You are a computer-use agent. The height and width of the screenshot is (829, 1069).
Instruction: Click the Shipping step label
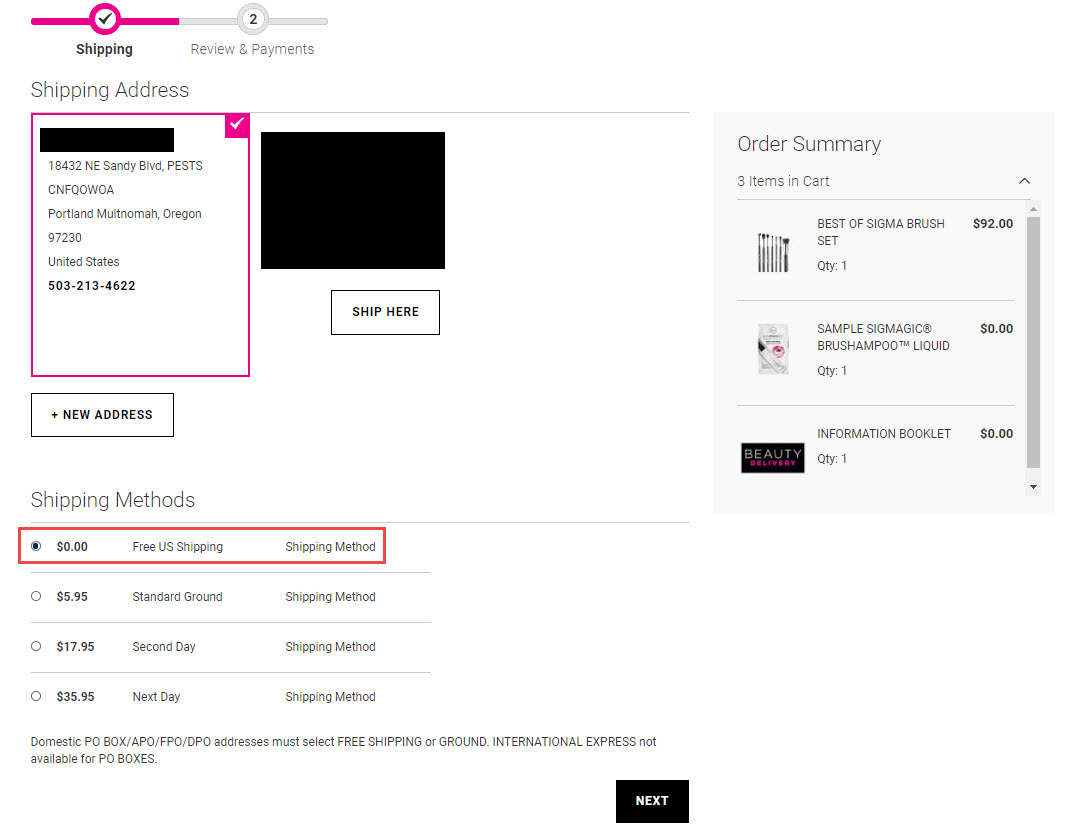click(x=104, y=49)
